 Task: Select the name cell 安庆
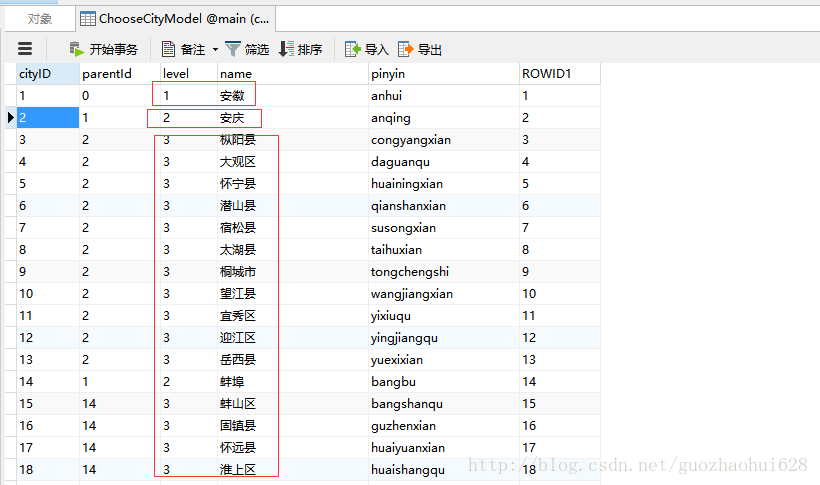point(293,118)
